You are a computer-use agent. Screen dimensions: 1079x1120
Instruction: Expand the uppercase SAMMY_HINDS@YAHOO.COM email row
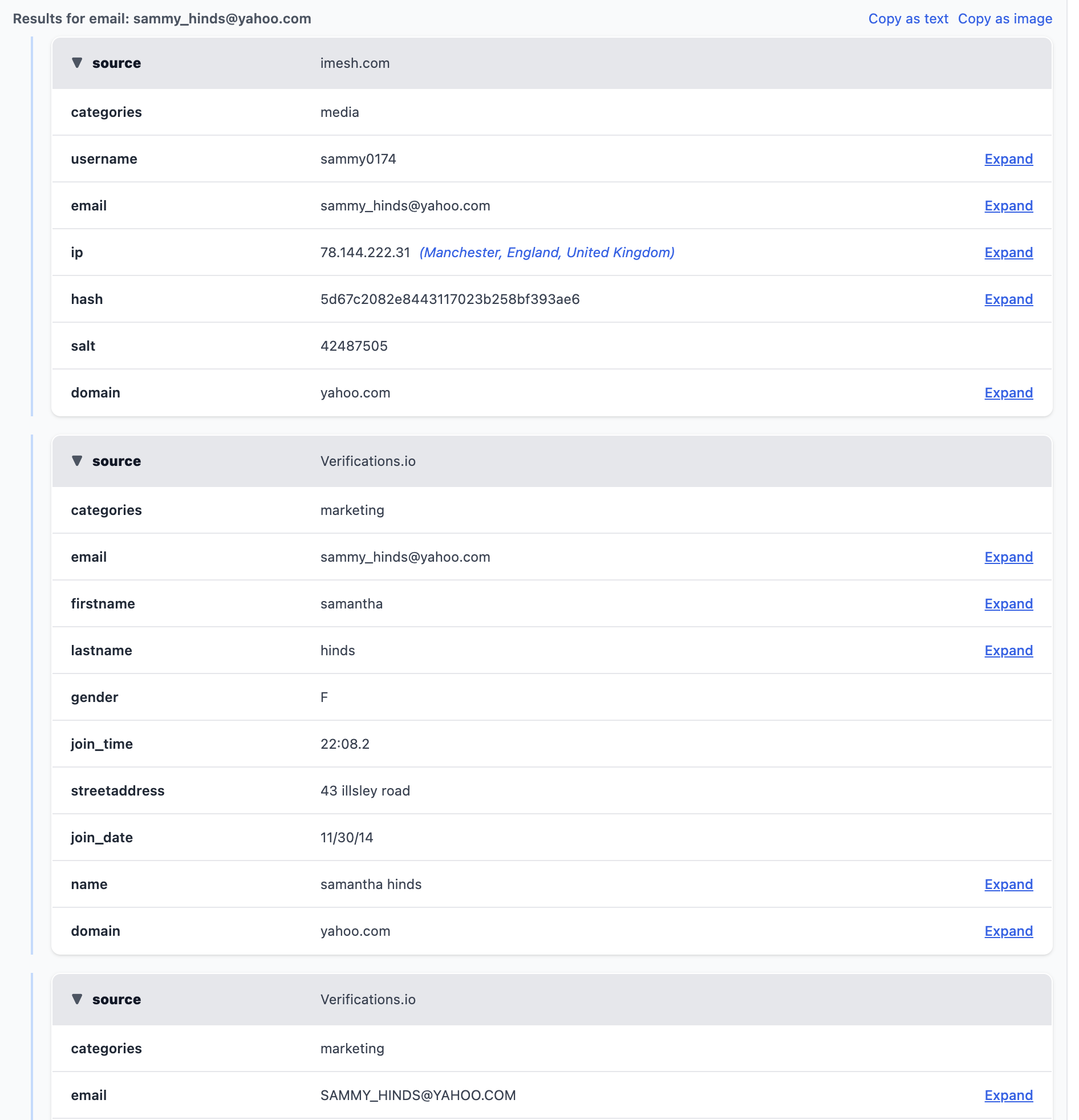pos(1008,1095)
